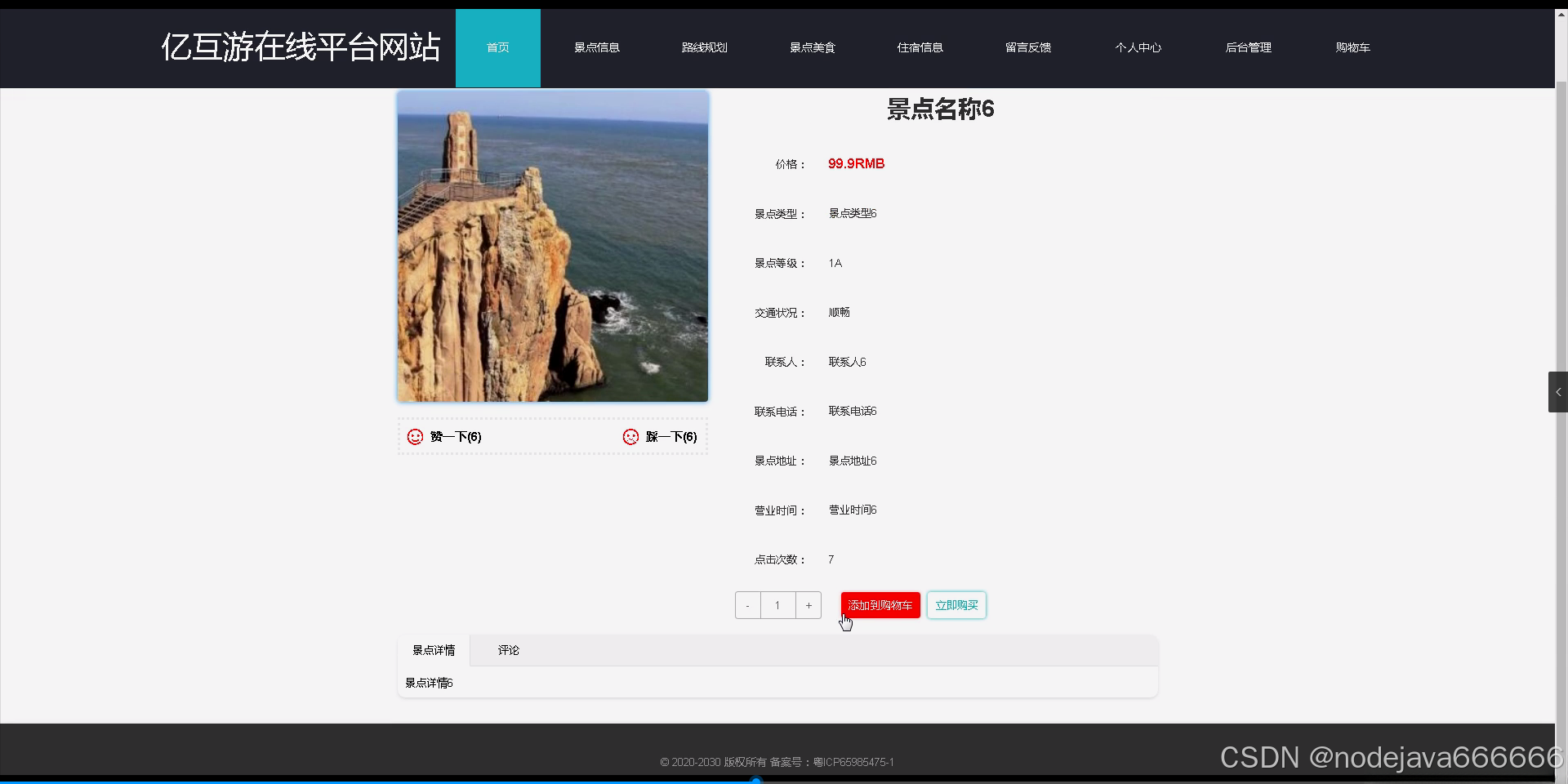This screenshot has width=1568, height=784.
Task: Click the site title 亿互游在线平台网站
Action: click(301, 47)
